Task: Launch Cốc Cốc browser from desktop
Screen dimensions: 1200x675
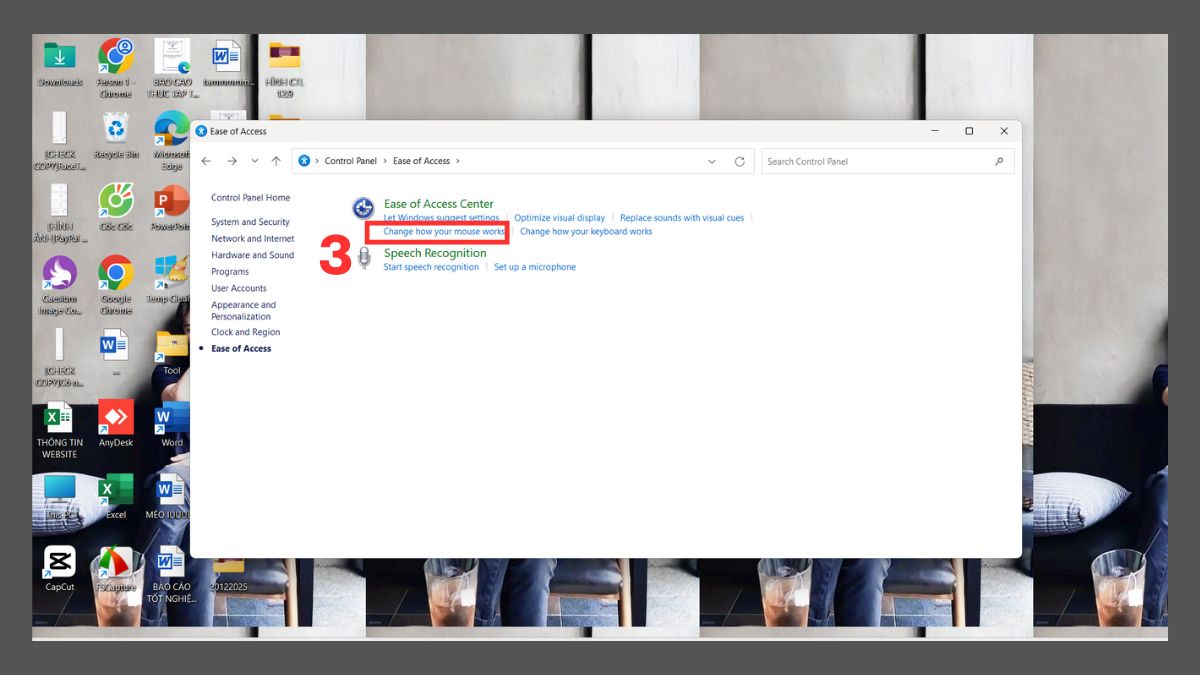Action: [116, 201]
